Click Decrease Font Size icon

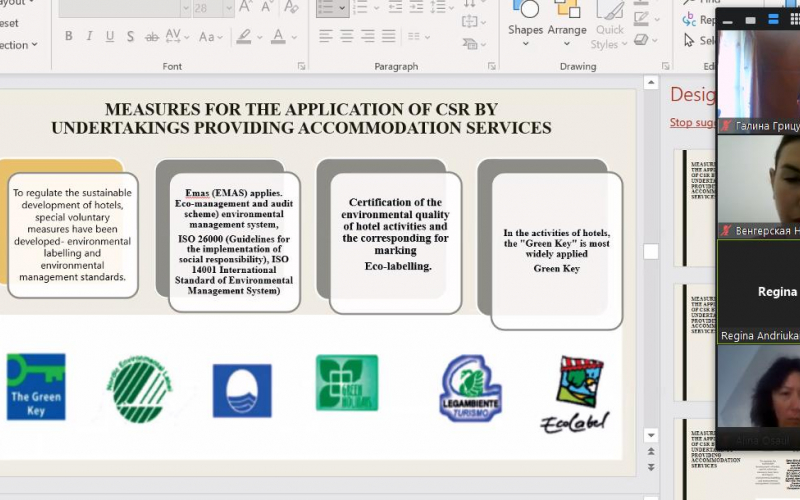(267, 7)
